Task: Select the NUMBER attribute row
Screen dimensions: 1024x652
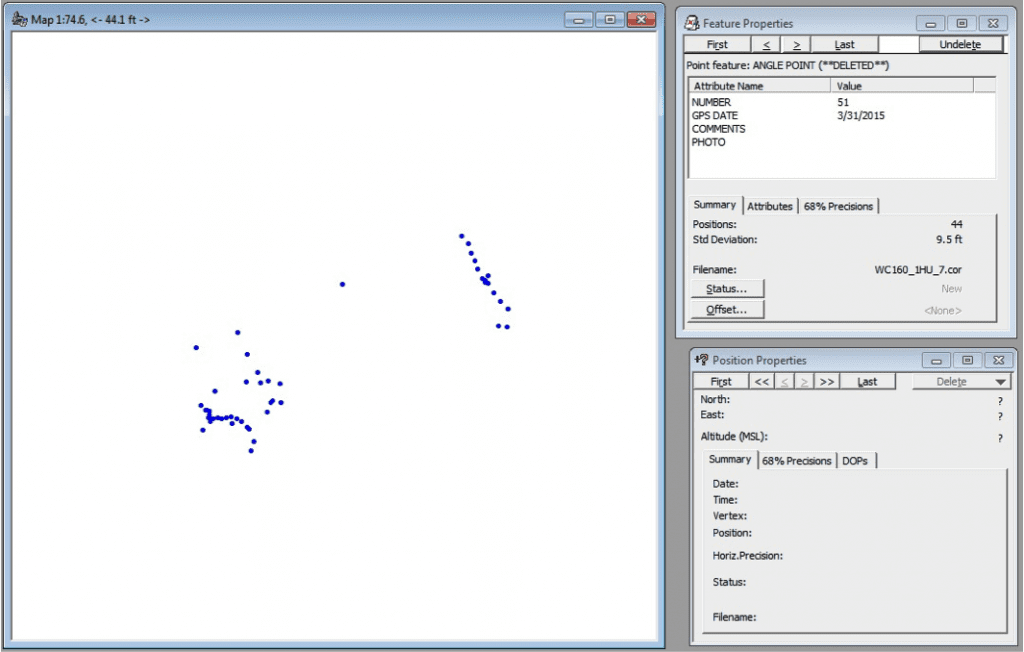Action: (x=842, y=102)
